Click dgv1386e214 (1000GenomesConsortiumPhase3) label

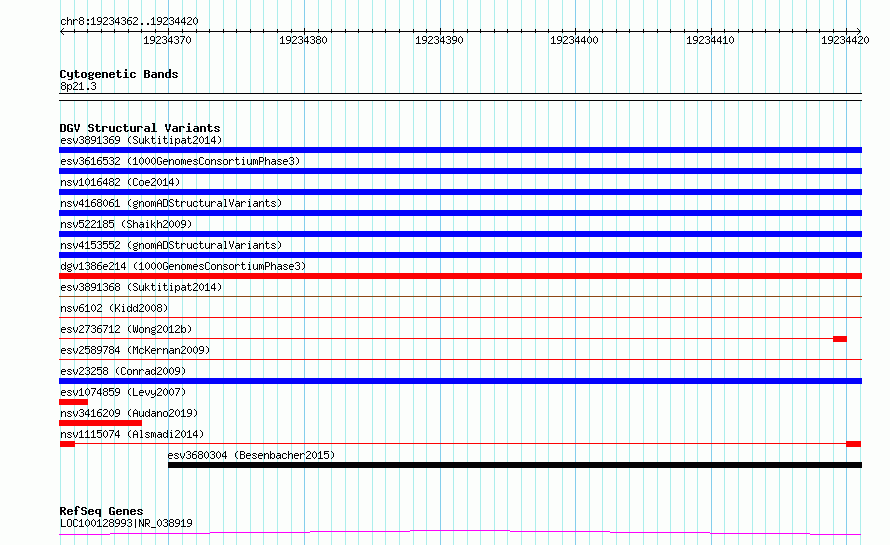tap(183, 266)
